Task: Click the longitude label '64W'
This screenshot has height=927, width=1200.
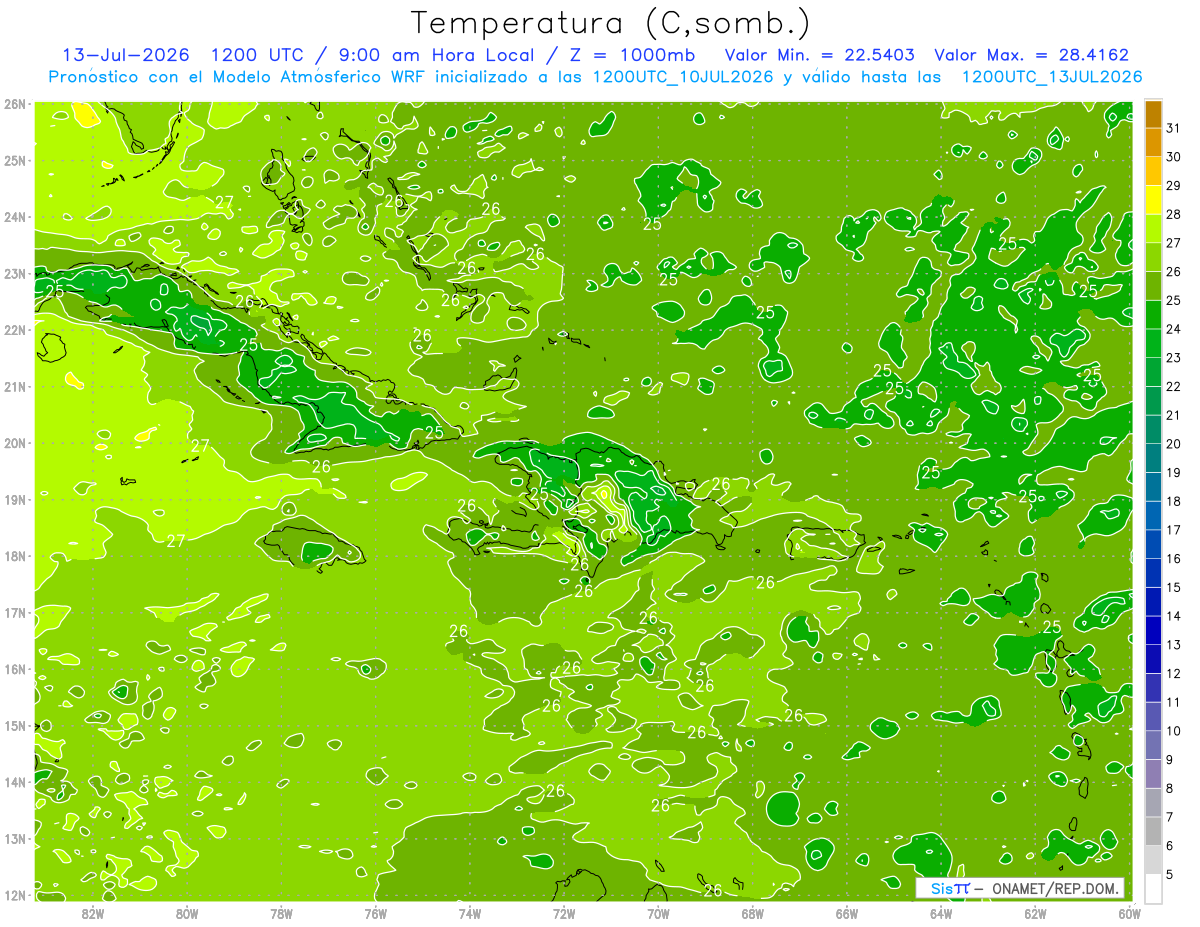Action: [941, 913]
